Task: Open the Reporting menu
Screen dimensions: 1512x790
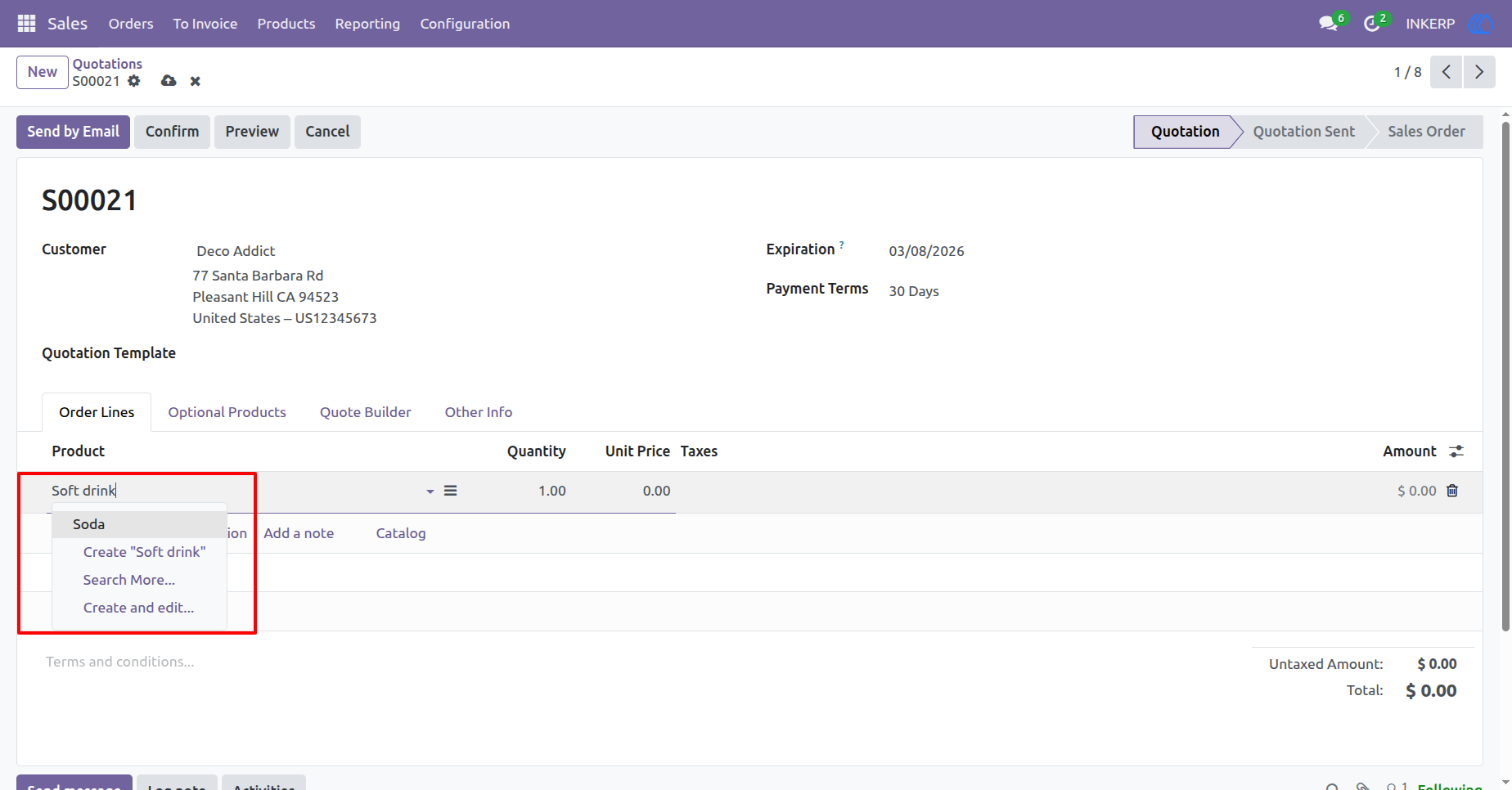Action: (367, 24)
